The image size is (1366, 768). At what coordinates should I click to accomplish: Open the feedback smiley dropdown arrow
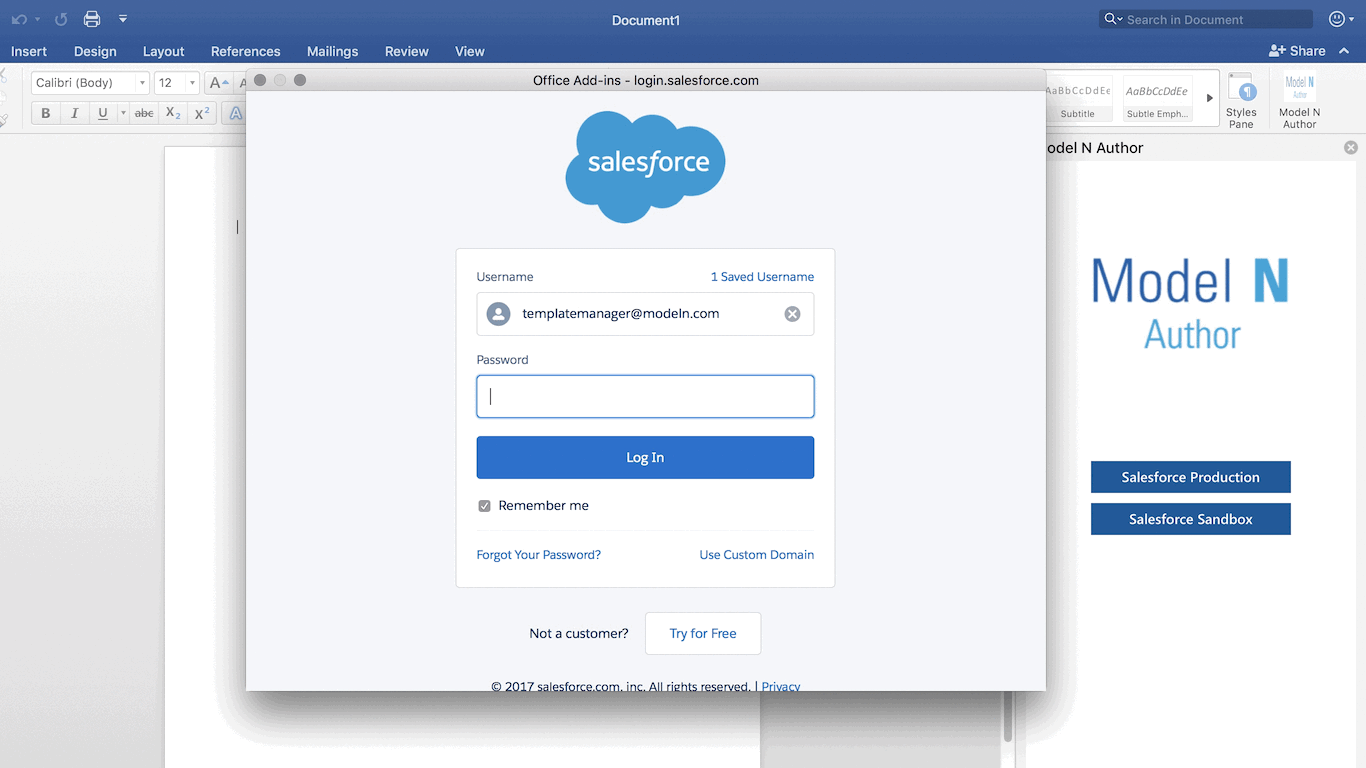[1351, 19]
